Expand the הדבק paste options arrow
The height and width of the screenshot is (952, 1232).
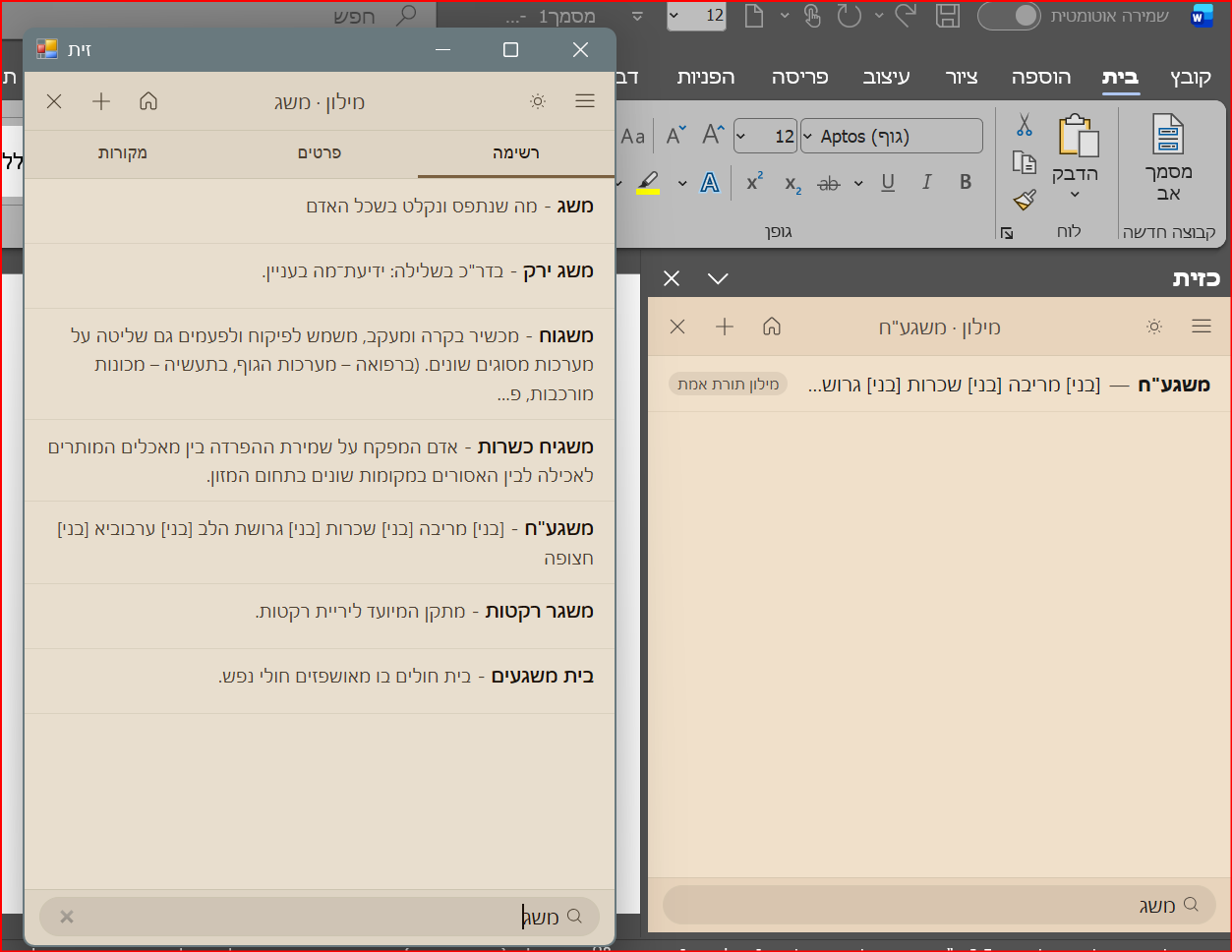tap(1075, 195)
